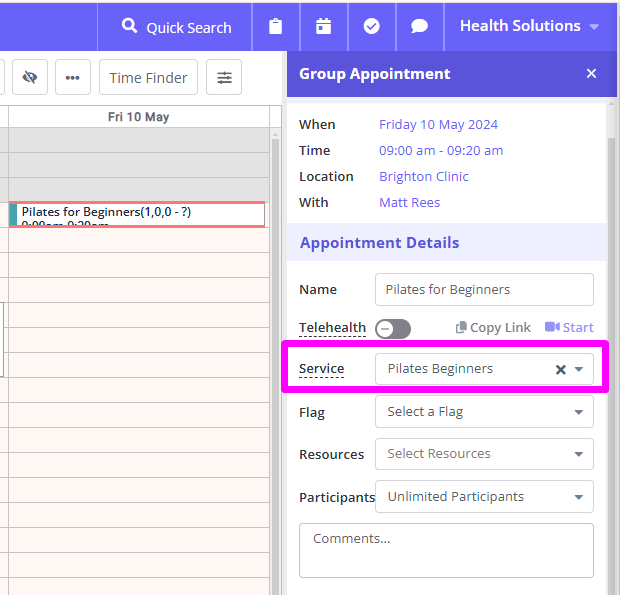This screenshot has height=595, width=620.
Task: Clear the Pilates Beginners service selection
Action: click(x=560, y=370)
